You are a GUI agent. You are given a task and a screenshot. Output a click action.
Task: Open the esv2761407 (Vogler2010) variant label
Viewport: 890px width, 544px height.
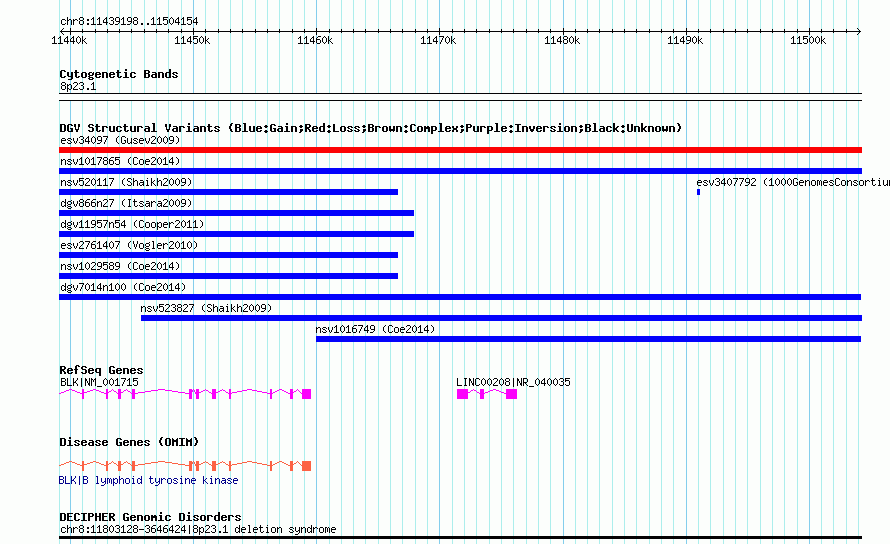[x=129, y=245]
